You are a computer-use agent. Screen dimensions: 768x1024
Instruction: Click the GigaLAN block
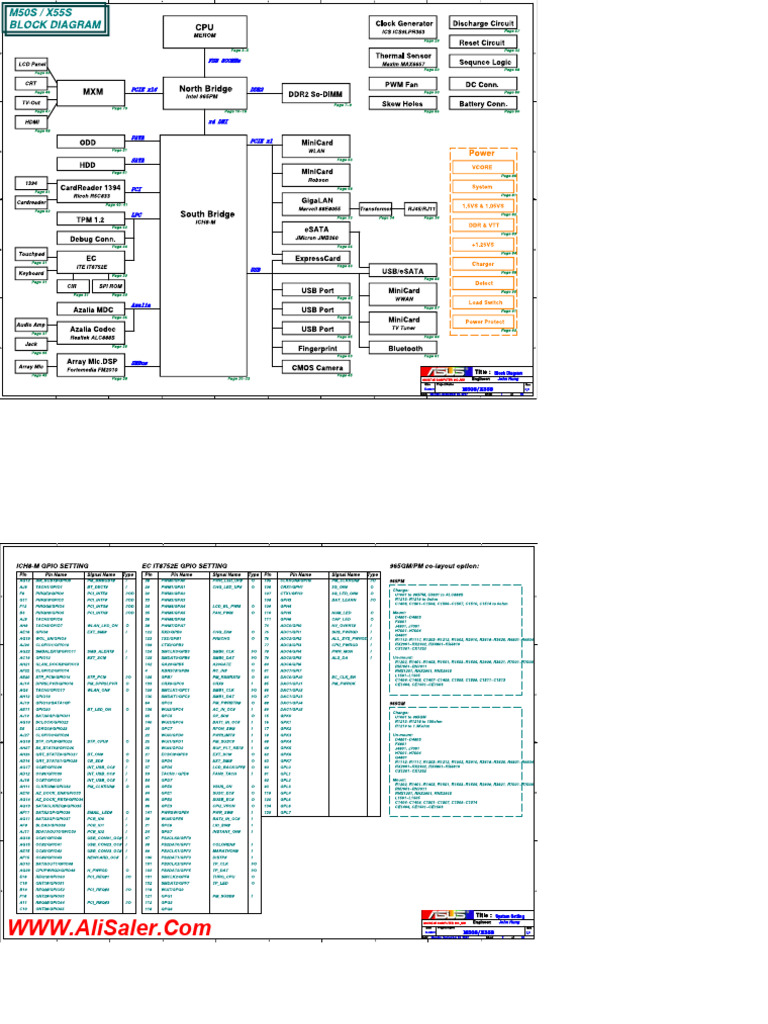tap(316, 204)
